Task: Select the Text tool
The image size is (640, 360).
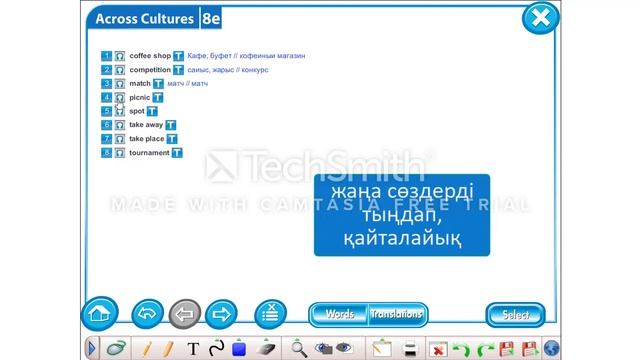Action: pos(193,349)
